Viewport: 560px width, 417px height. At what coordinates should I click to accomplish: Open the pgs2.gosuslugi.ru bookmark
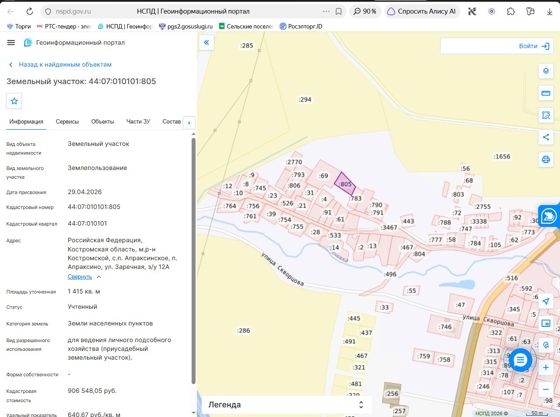coord(186,26)
